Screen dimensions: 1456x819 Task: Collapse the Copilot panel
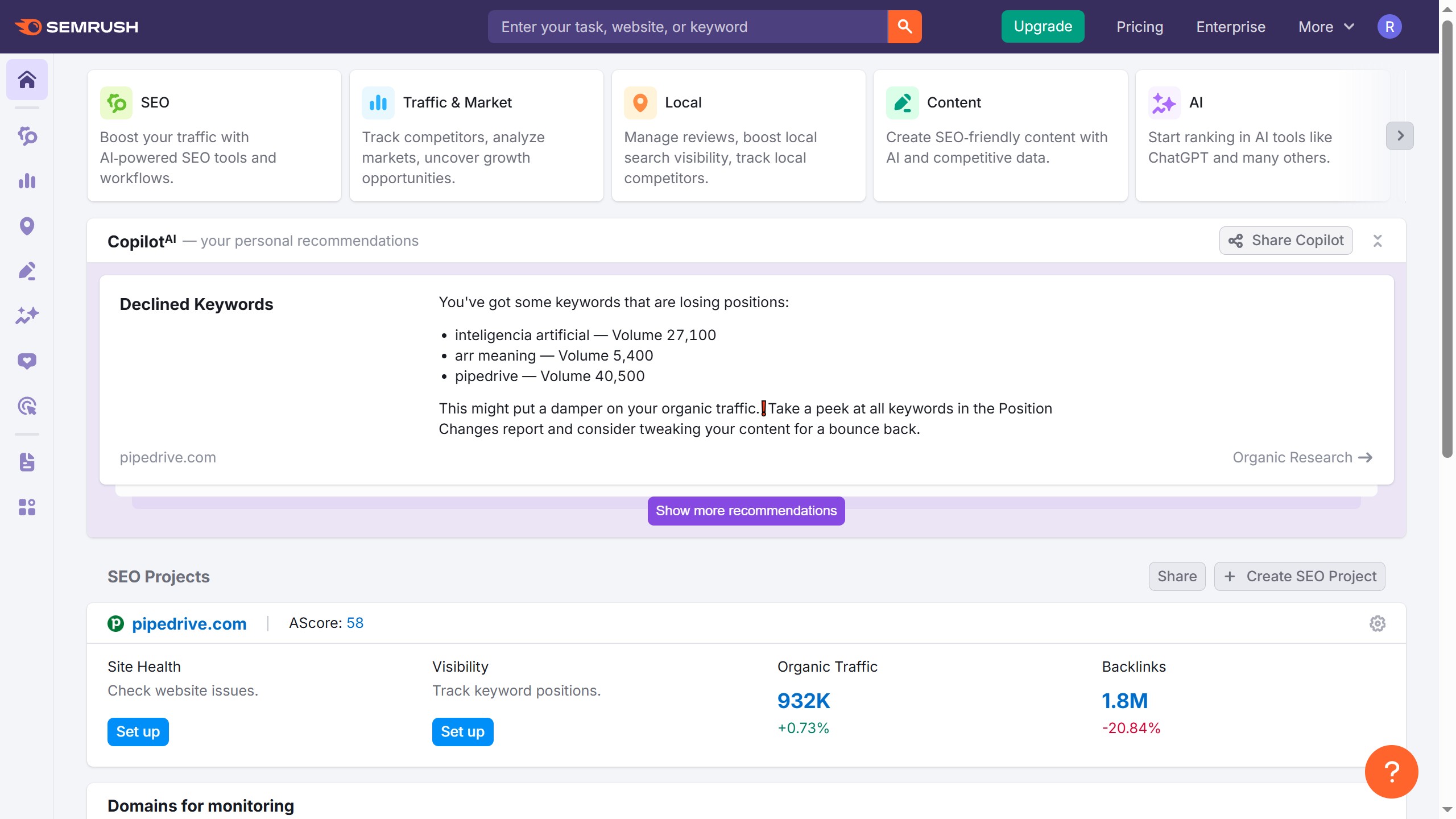[1378, 241]
